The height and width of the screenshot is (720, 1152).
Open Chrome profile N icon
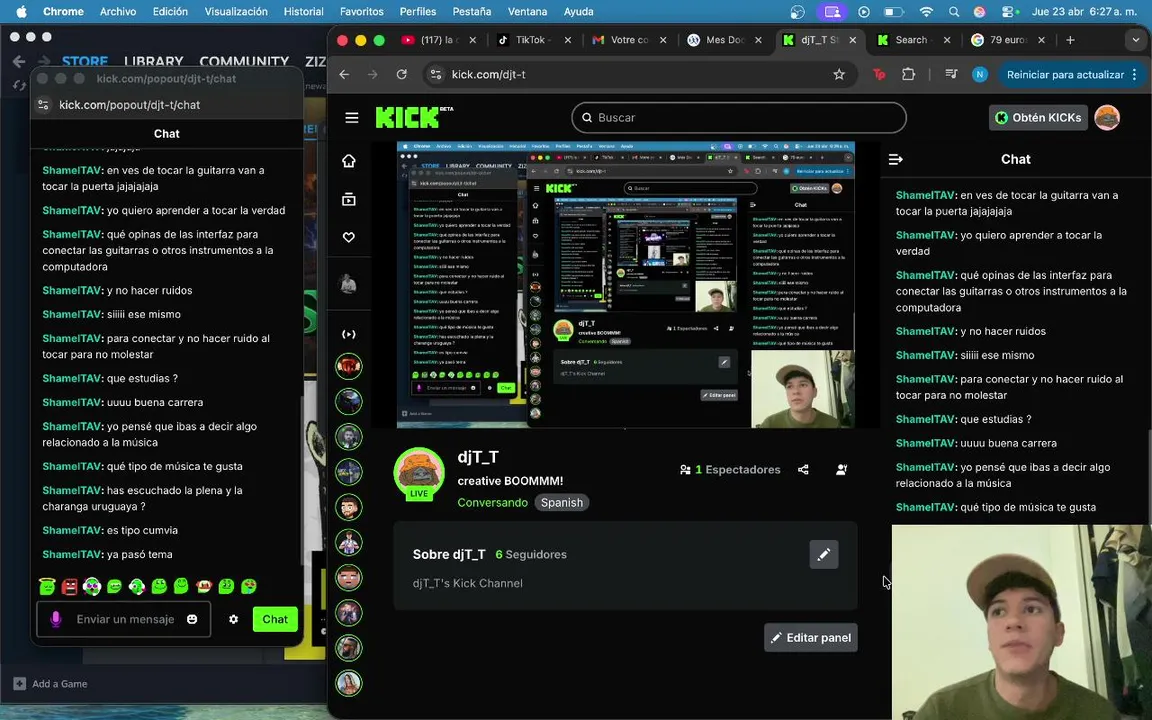(x=979, y=74)
